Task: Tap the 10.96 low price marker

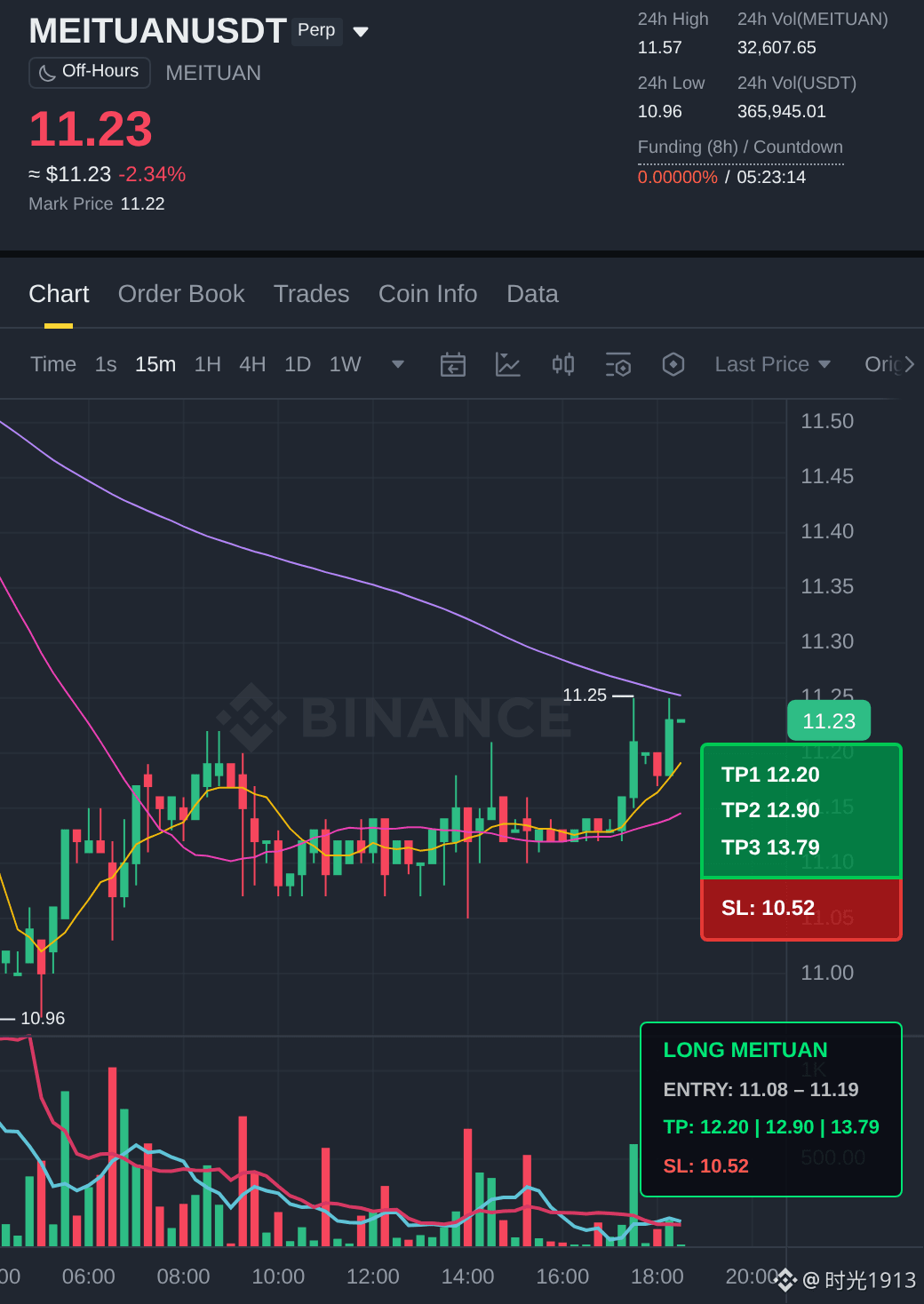Action: pyautogui.click(x=43, y=1018)
